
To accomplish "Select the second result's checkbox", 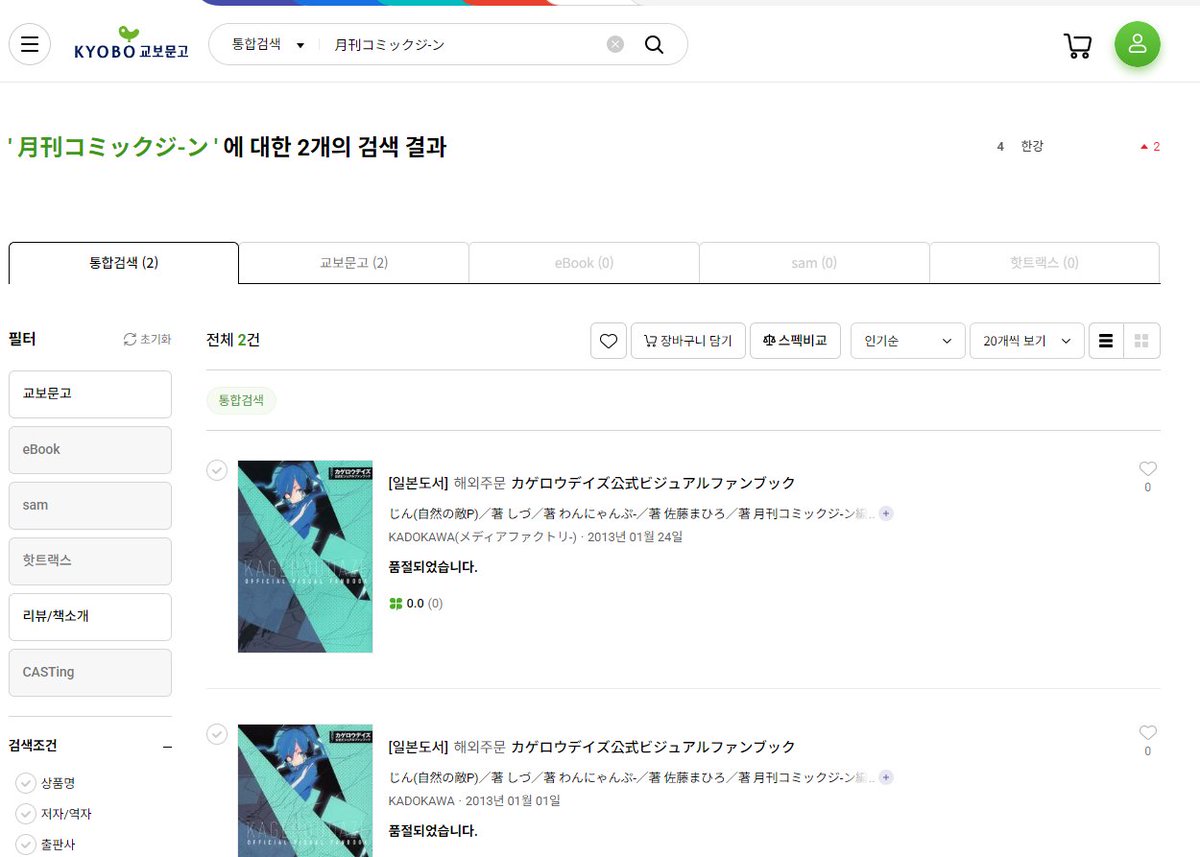I will (x=217, y=734).
